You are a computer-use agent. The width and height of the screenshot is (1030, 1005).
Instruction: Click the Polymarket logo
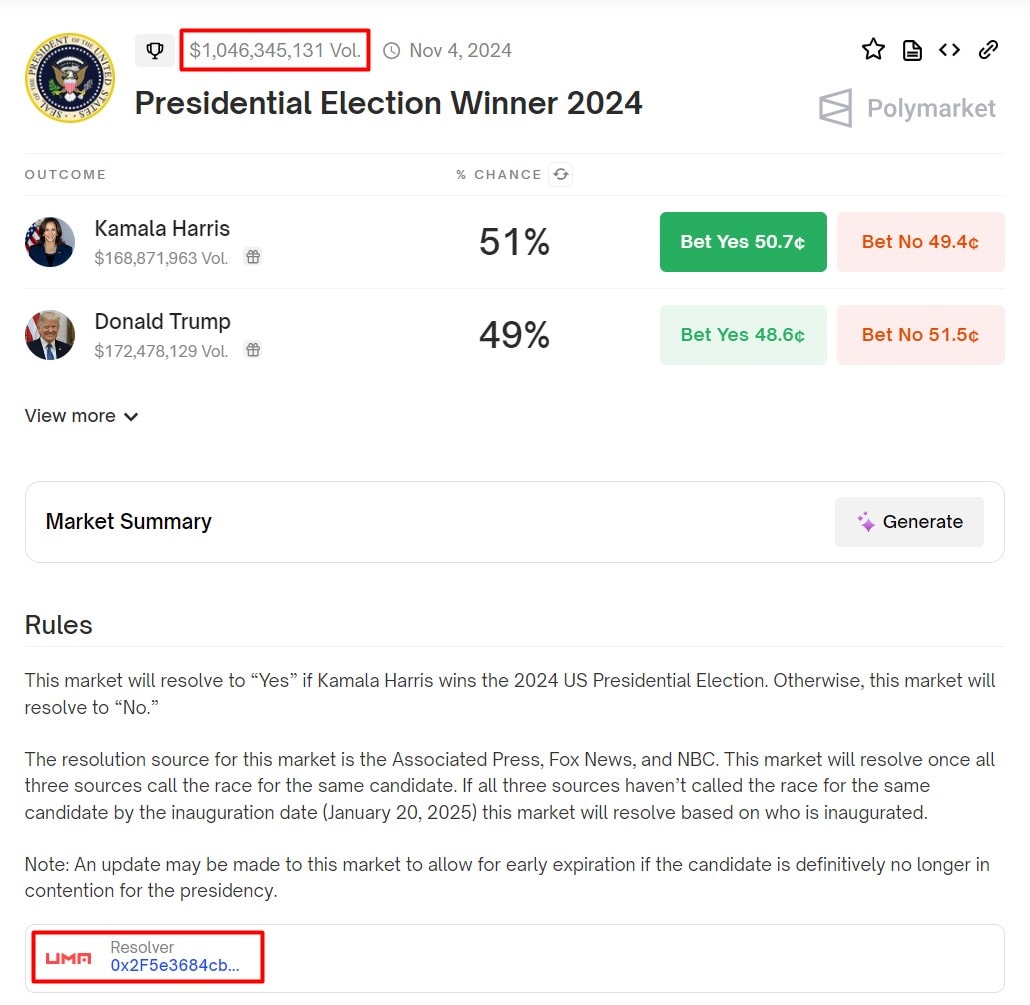(x=907, y=108)
